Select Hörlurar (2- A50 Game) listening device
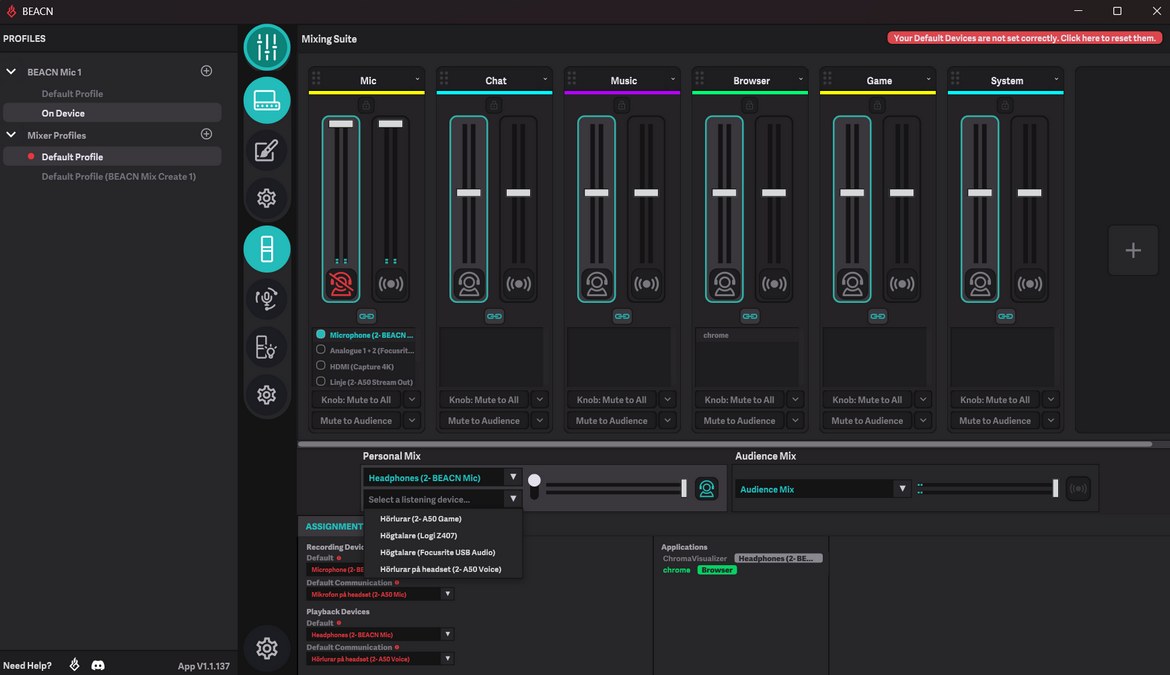Screen dimensions: 1170x675 pos(420,519)
